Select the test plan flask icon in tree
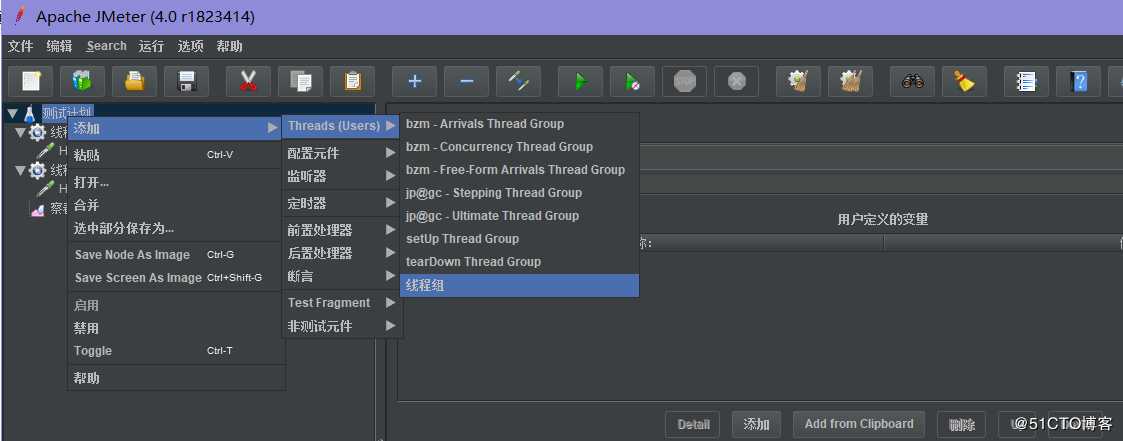The height and width of the screenshot is (441, 1123). pos(29,114)
